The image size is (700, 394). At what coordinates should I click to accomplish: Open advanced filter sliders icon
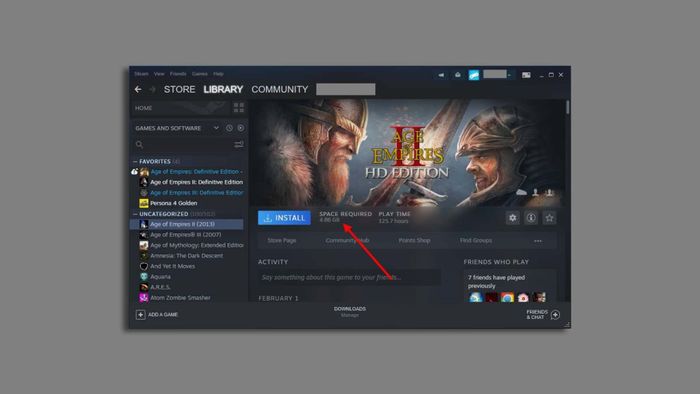(x=239, y=144)
